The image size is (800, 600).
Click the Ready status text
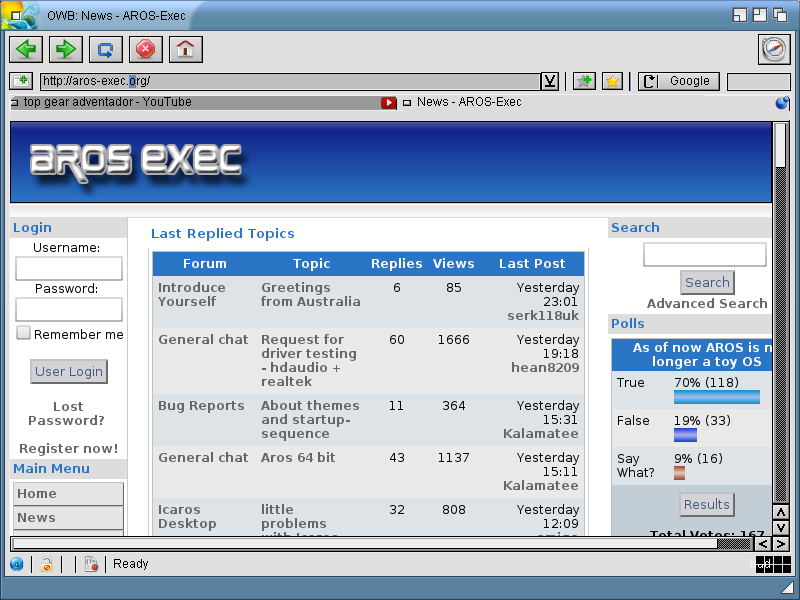pos(131,564)
